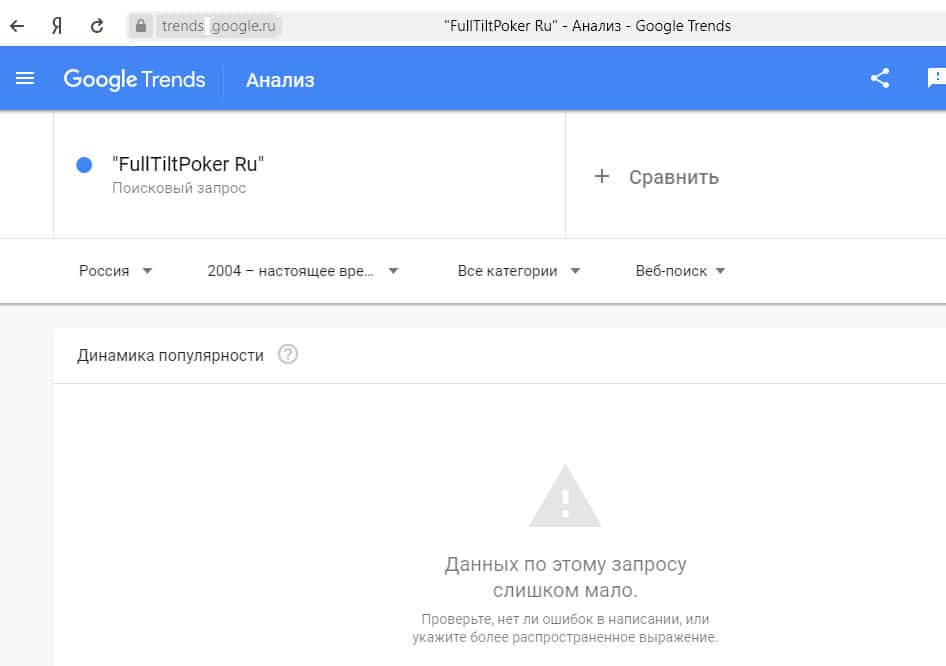946x666 pixels.
Task: Click the blue dot color marker
Action: [x=84, y=165]
